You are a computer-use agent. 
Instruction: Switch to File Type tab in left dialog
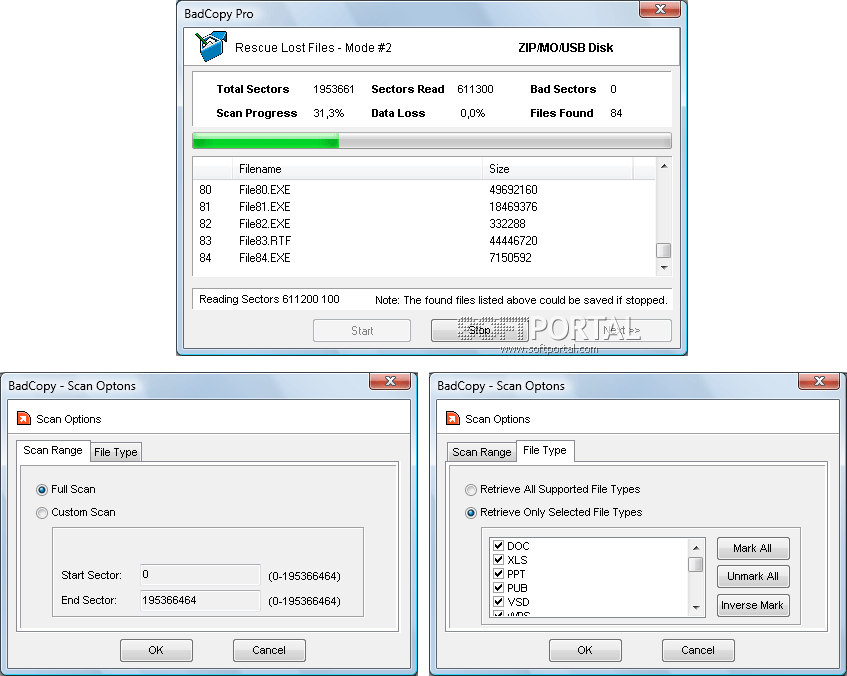116,452
